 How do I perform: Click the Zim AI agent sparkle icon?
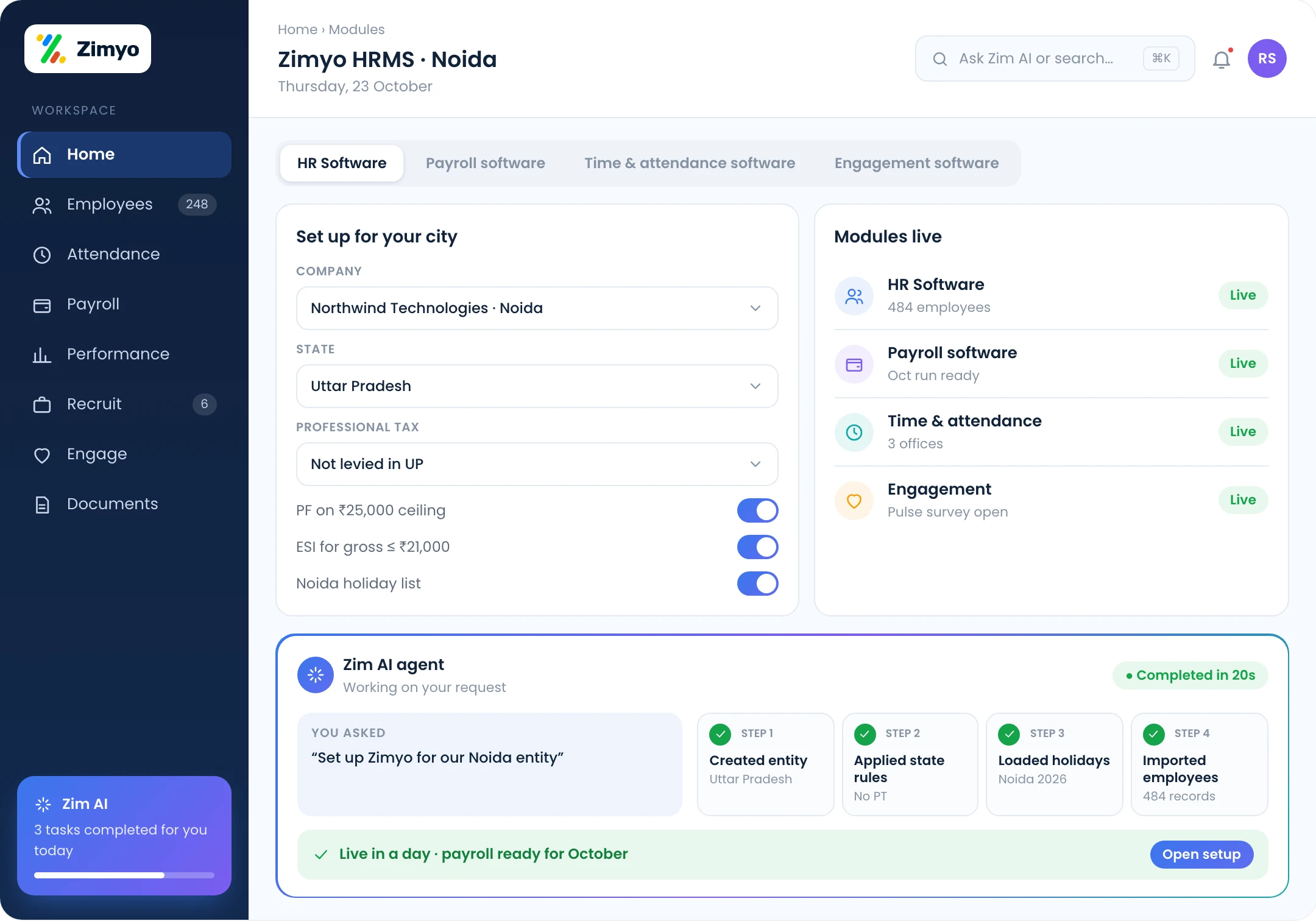[x=316, y=675]
